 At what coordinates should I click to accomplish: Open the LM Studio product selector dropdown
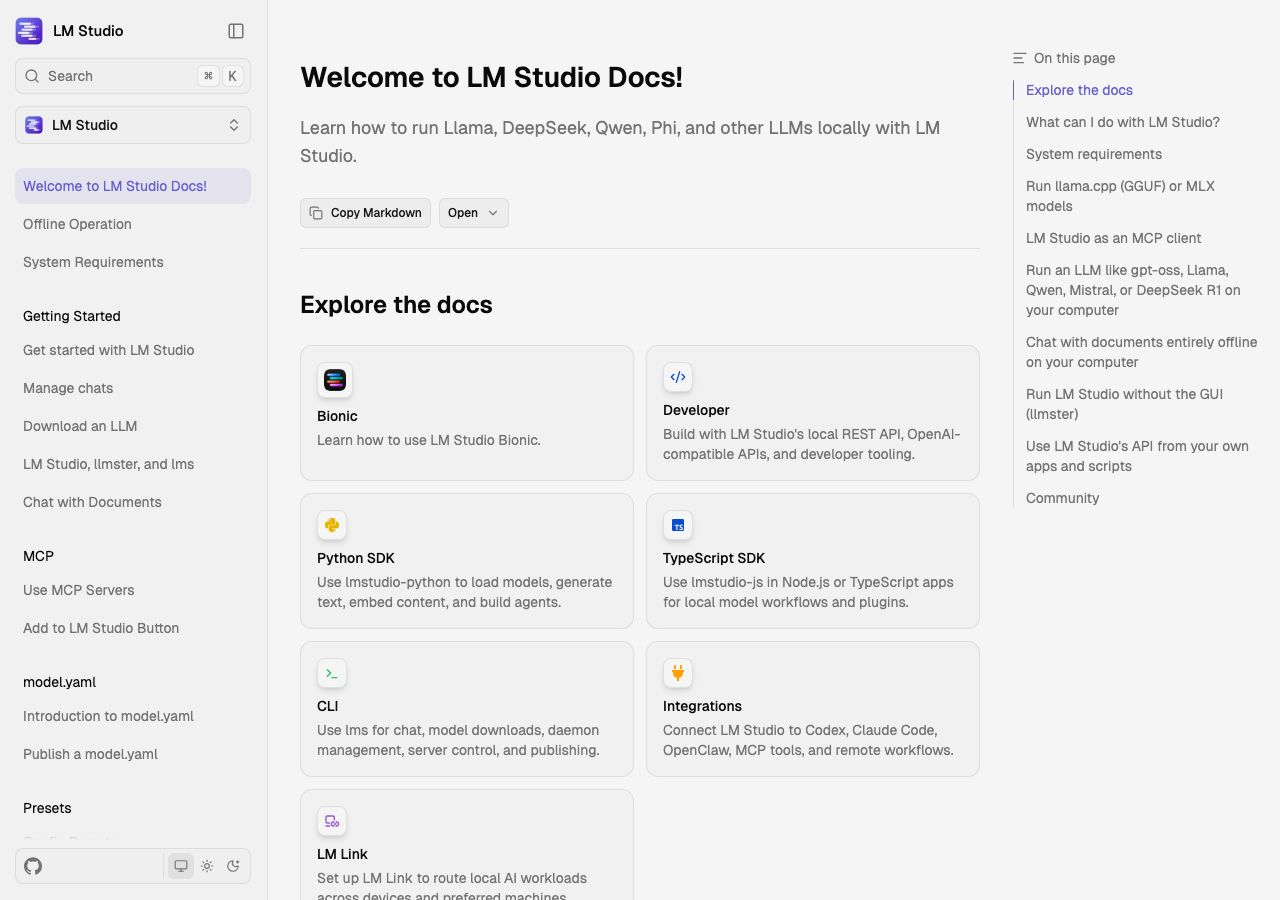[133, 125]
